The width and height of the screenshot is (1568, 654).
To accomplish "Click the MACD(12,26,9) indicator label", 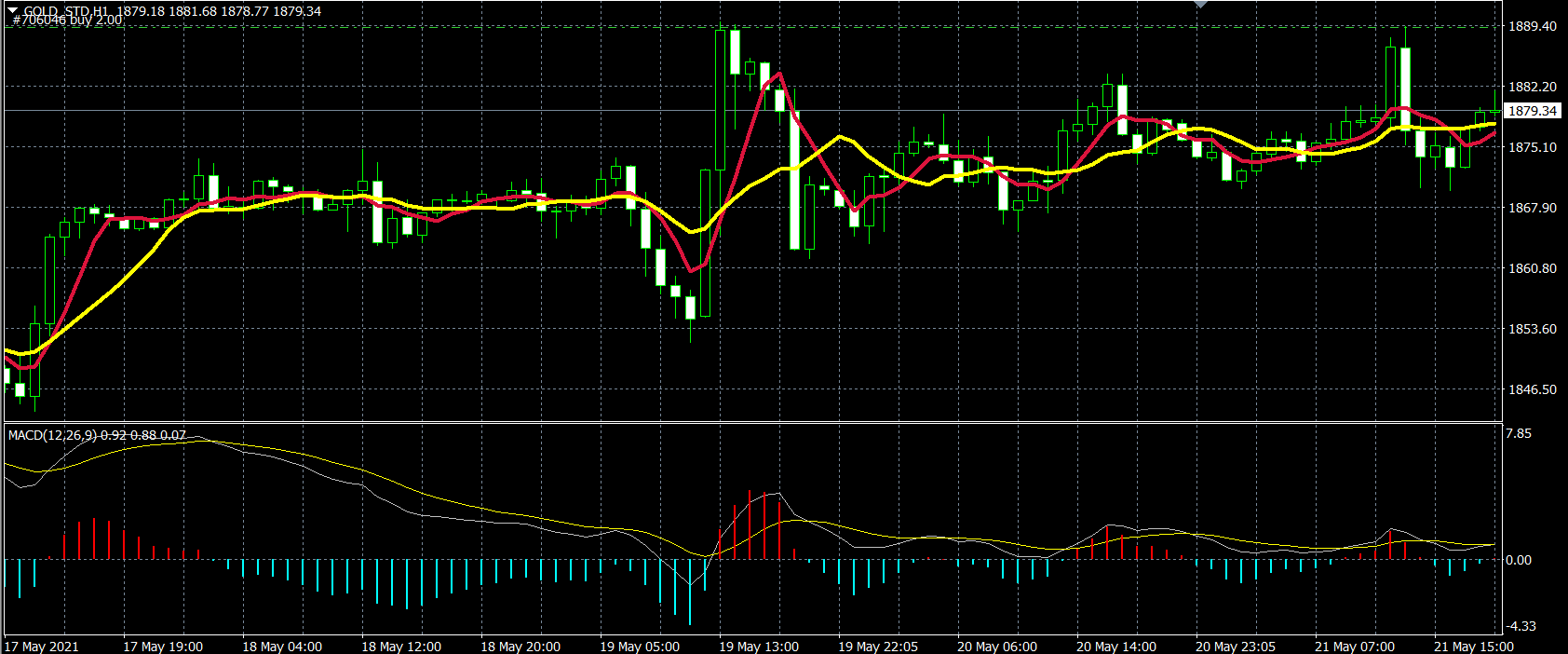I will click(97, 435).
